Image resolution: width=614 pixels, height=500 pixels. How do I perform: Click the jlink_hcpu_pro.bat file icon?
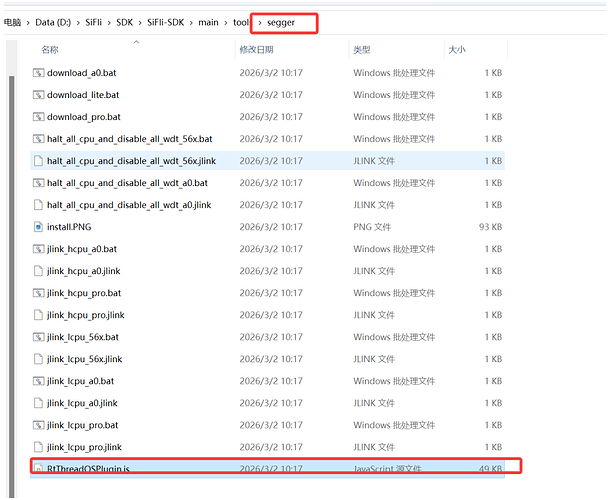(38, 293)
